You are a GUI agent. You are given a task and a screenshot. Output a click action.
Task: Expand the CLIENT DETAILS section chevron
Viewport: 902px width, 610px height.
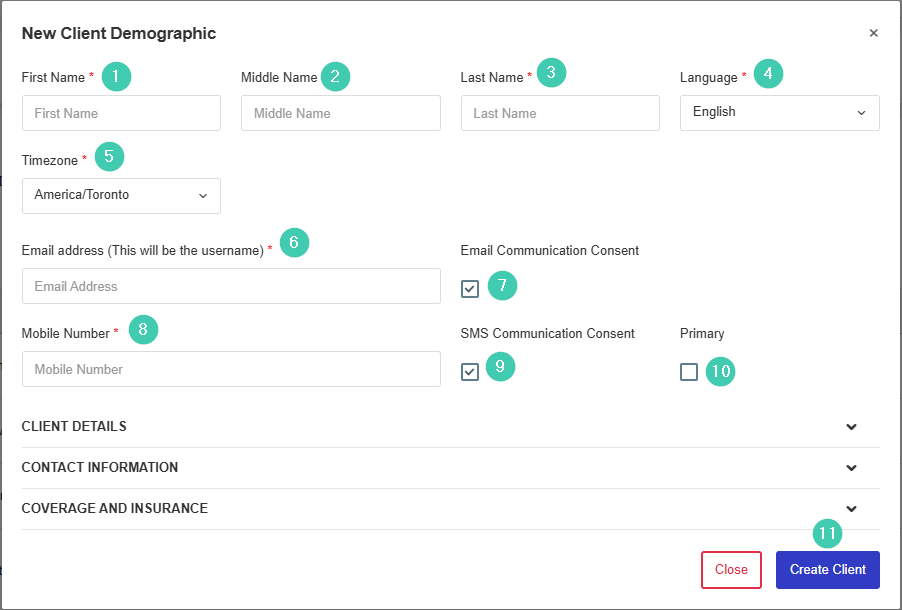tap(851, 427)
